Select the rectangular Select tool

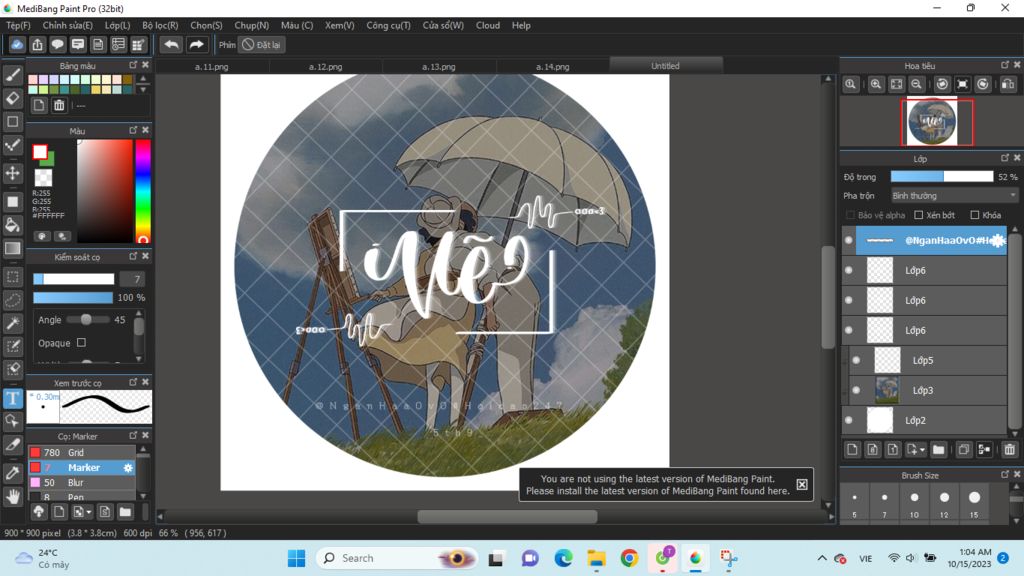[12, 277]
